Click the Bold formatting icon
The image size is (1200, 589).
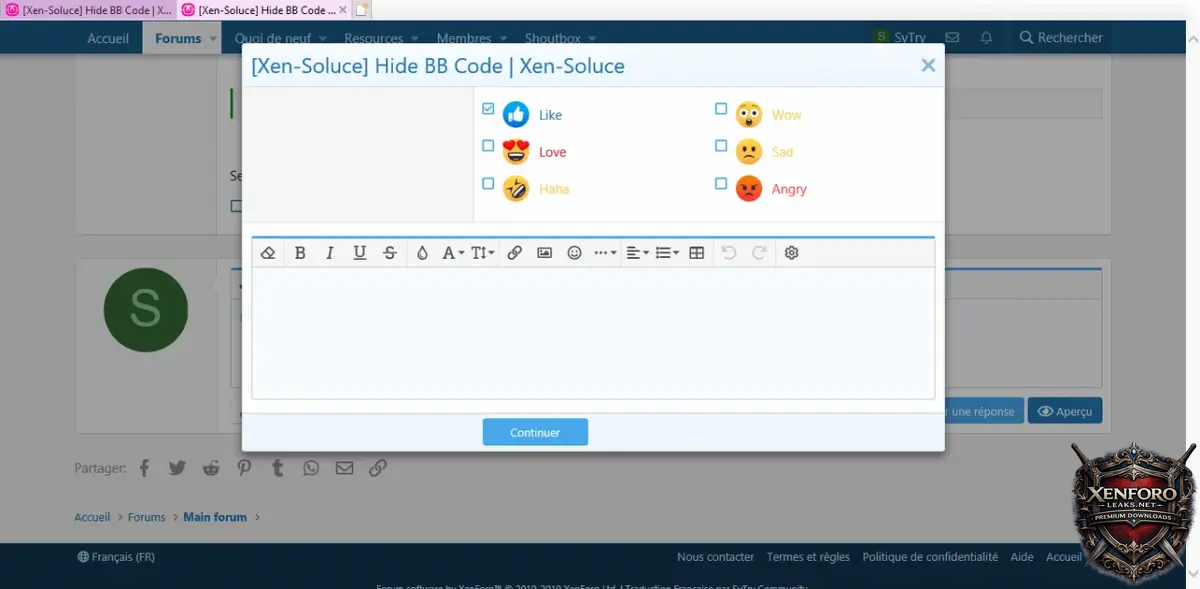[300, 253]
